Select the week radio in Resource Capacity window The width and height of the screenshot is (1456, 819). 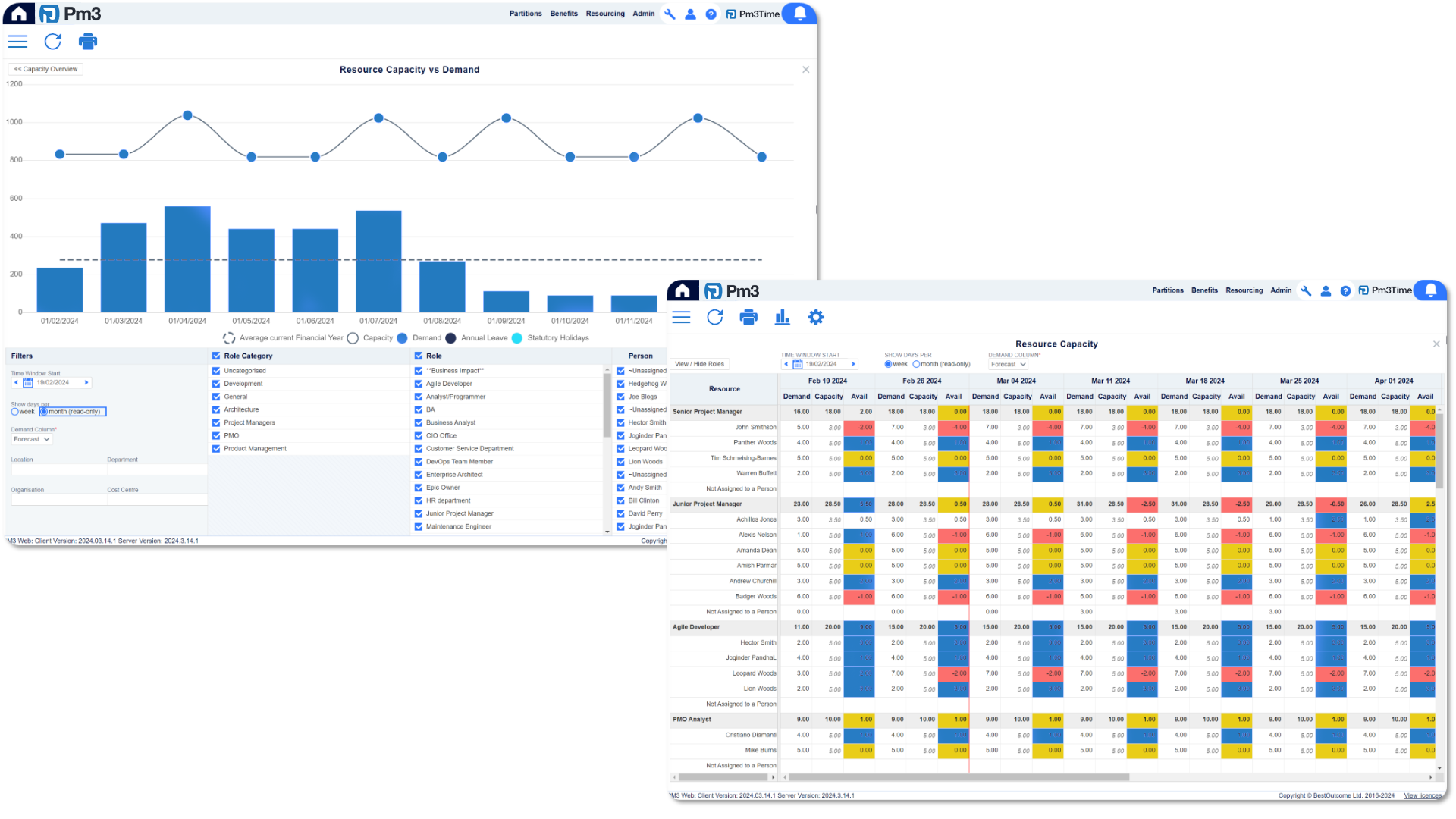click(888, 364)
